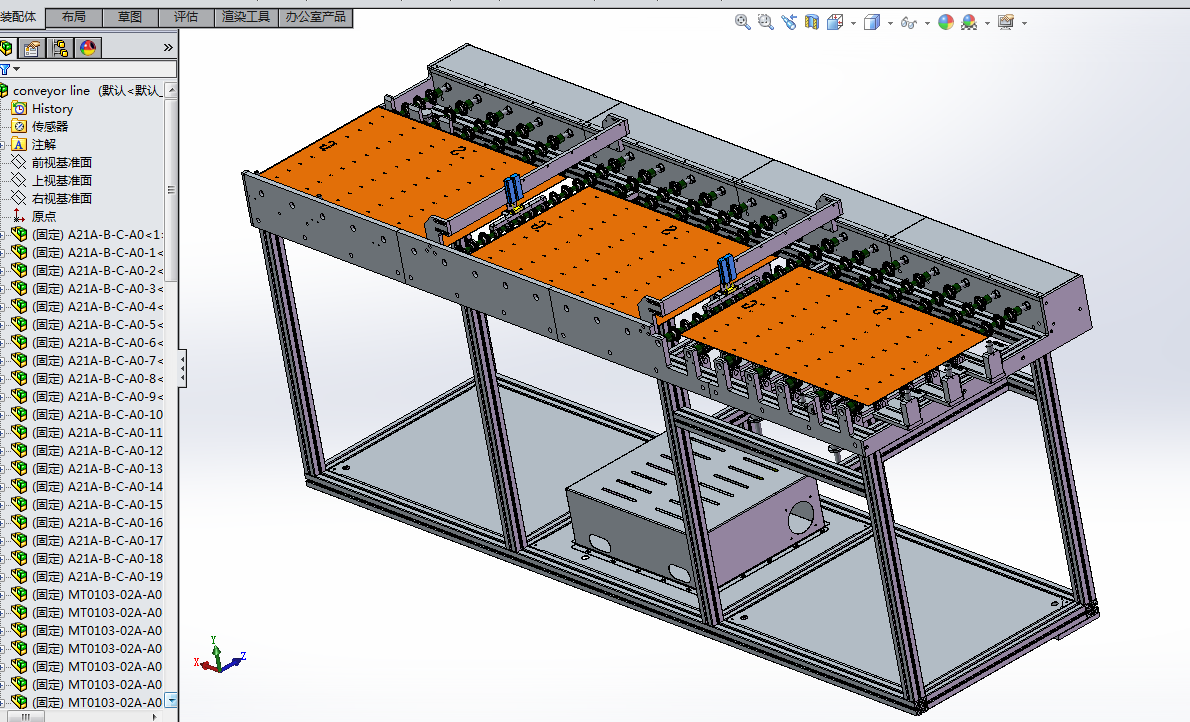The image size is (1190, 722).
Task: Switch to the 渲染工具 tab
Action: point(246,17)
